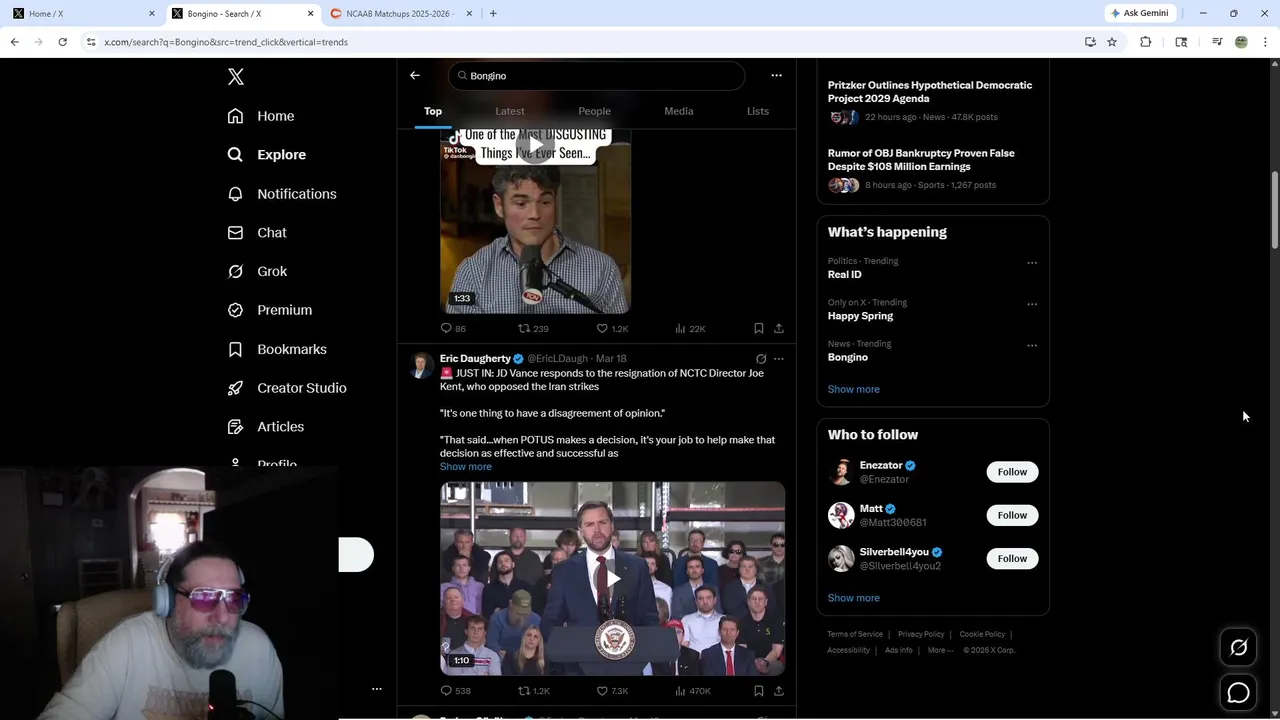Open Bookmarks in the sidebar
The image size is (1280, 720).
tap(277, 349)
